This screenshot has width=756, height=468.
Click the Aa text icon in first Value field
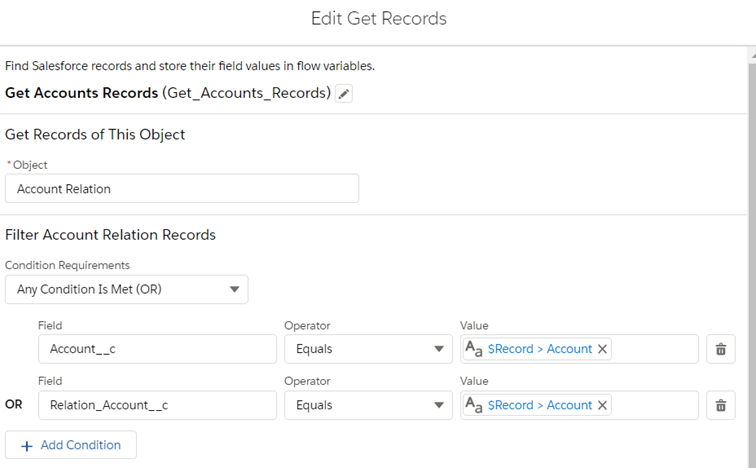click(x=474, y=349)
